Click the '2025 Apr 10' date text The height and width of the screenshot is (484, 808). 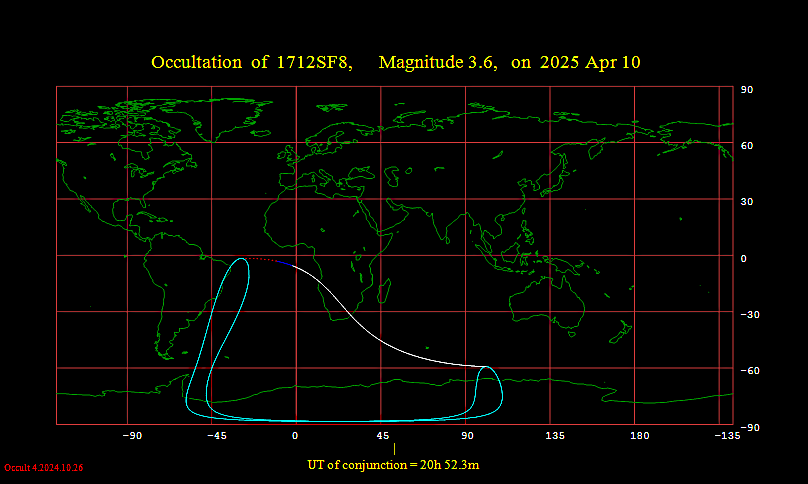(x=590, y=62)
